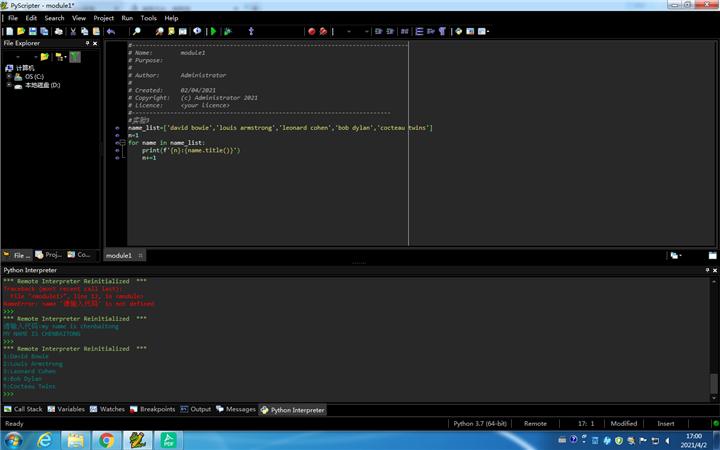720x450 pixels.
Task: Open the Variables tab
Action: (66, 409)
